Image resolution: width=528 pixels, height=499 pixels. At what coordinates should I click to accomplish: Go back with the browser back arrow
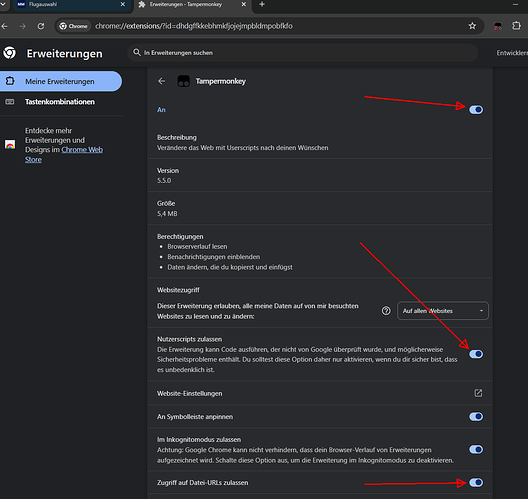tap(4, 26)
